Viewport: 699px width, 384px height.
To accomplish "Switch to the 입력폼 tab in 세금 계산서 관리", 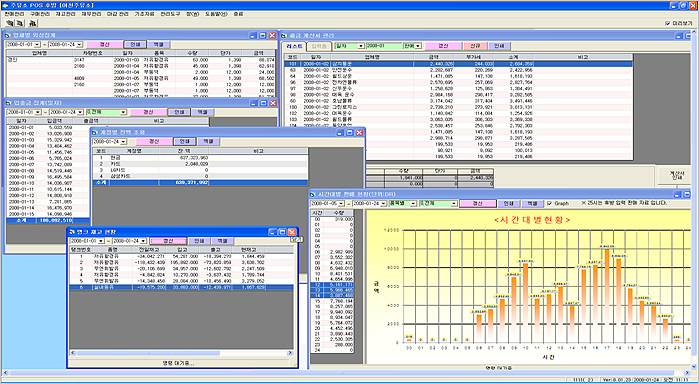I will coord(319,46).
